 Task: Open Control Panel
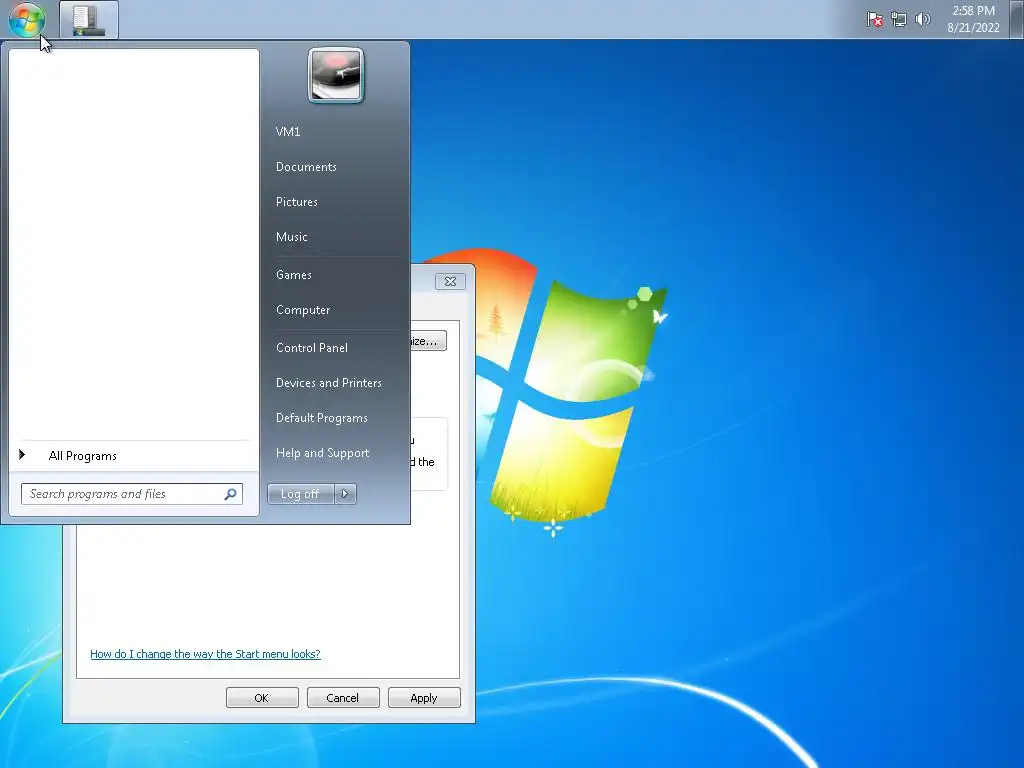click(312, 347)
